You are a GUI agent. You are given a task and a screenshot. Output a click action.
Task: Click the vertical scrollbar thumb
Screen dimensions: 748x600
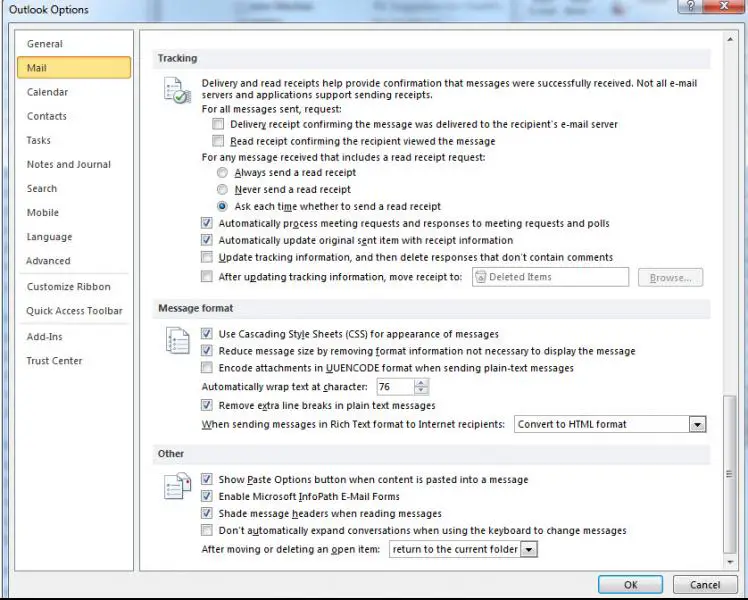(729, 474)
